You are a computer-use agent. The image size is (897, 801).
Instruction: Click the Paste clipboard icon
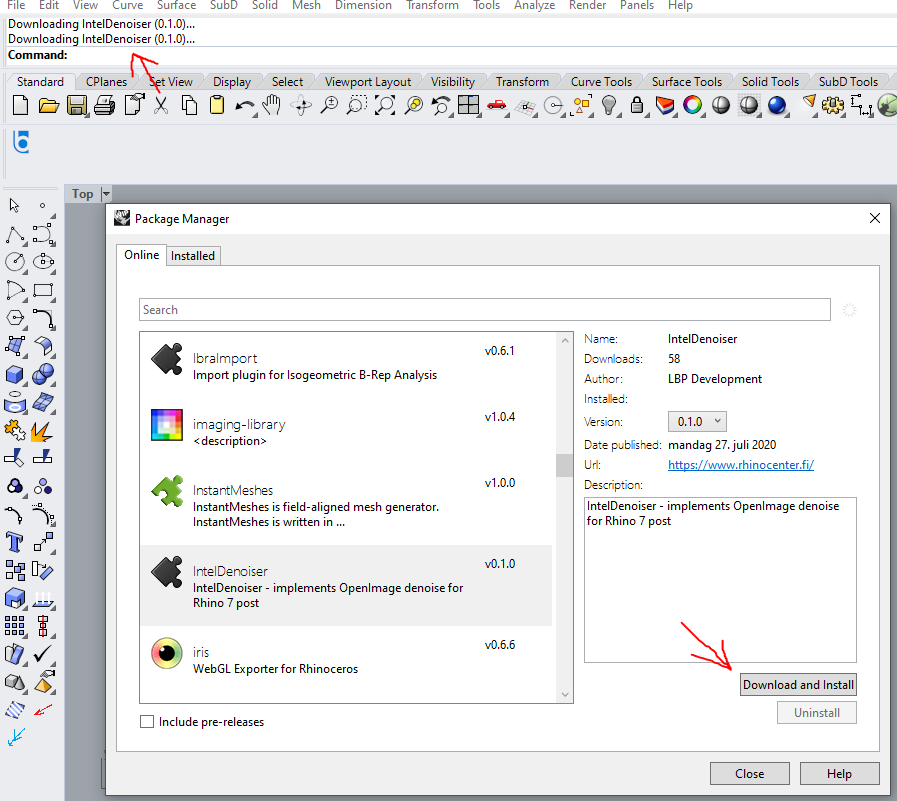point(217,106)
